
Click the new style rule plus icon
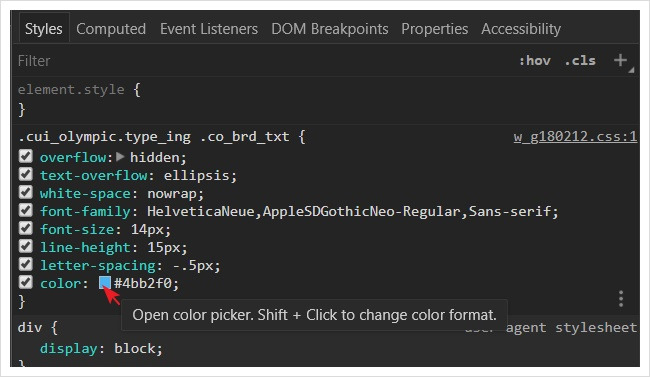coord(621,61)
